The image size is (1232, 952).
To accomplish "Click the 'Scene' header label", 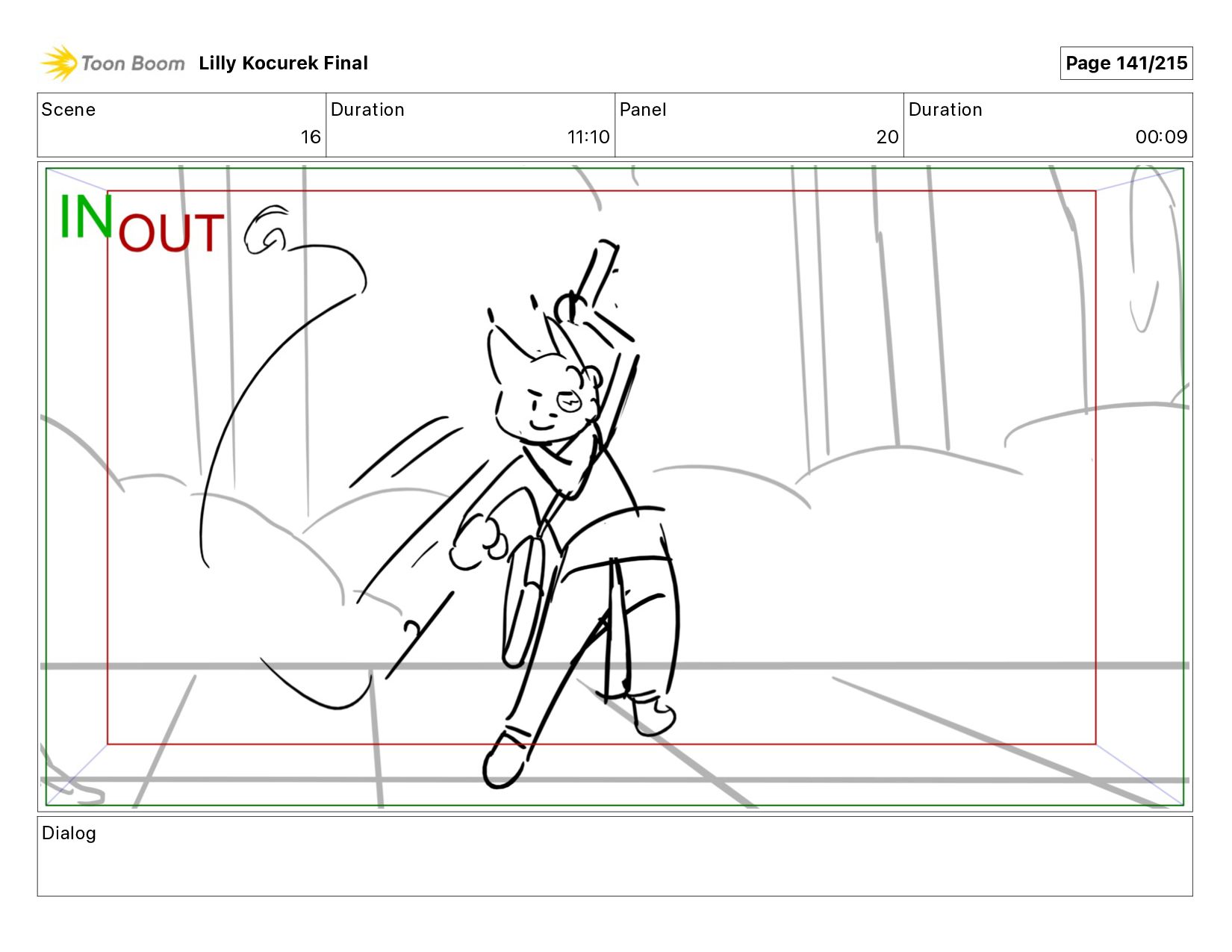I will click(x=69, y=110).
